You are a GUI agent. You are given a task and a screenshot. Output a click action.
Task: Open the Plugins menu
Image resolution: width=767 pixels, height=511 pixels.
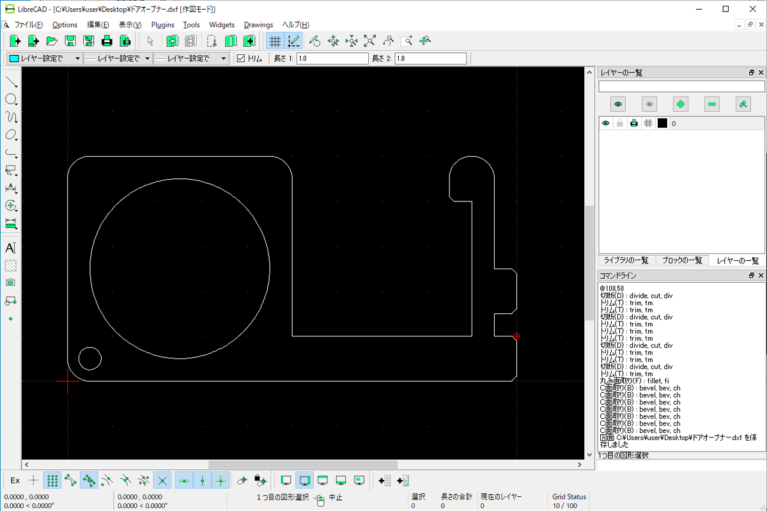[162, 24]
